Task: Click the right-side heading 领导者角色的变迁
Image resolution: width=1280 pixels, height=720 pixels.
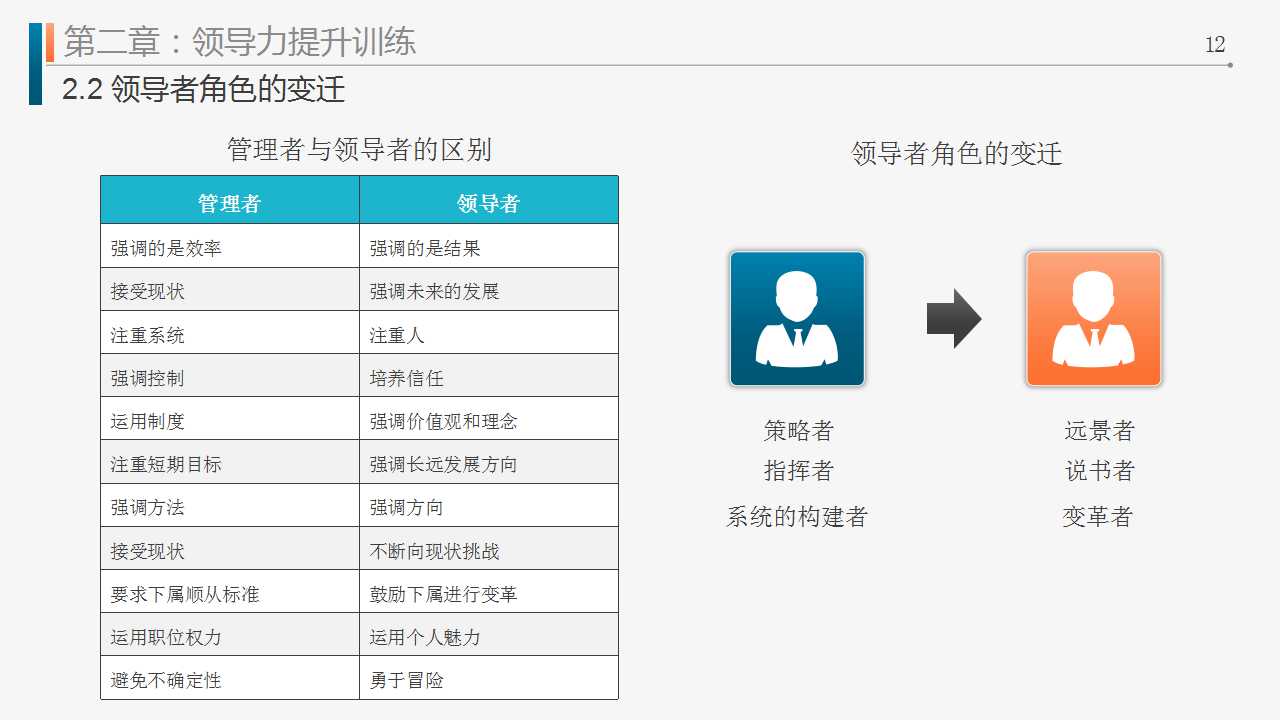Action: click(956, 153)
